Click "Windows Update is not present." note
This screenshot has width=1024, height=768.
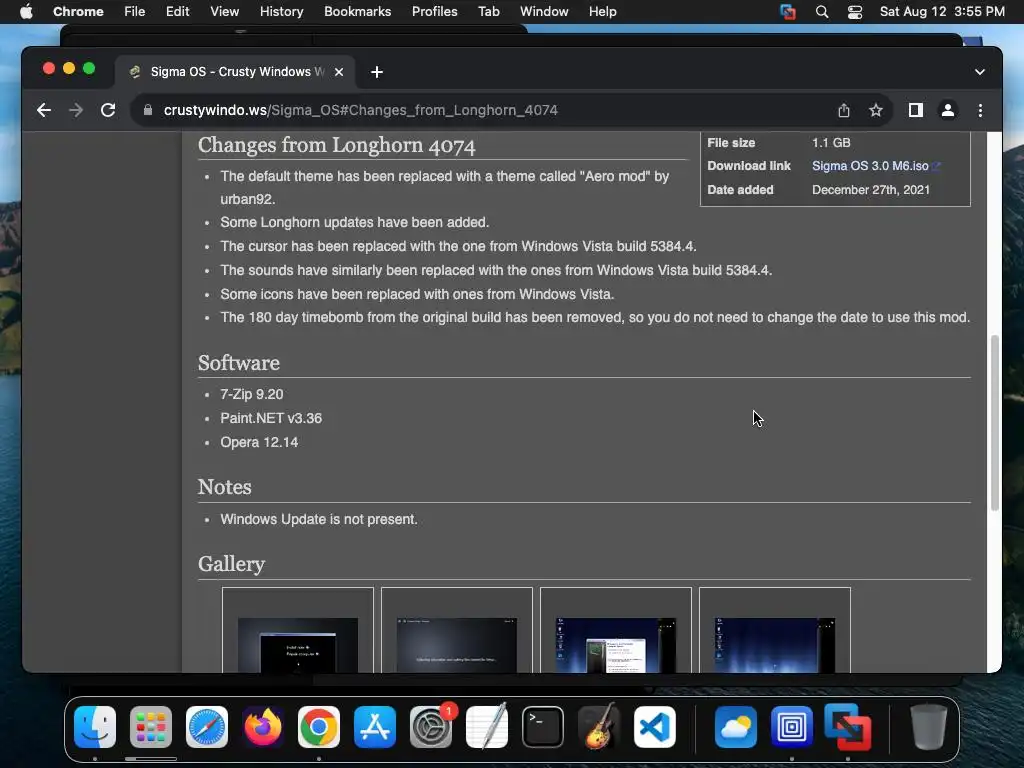click(x=319, y=519)
